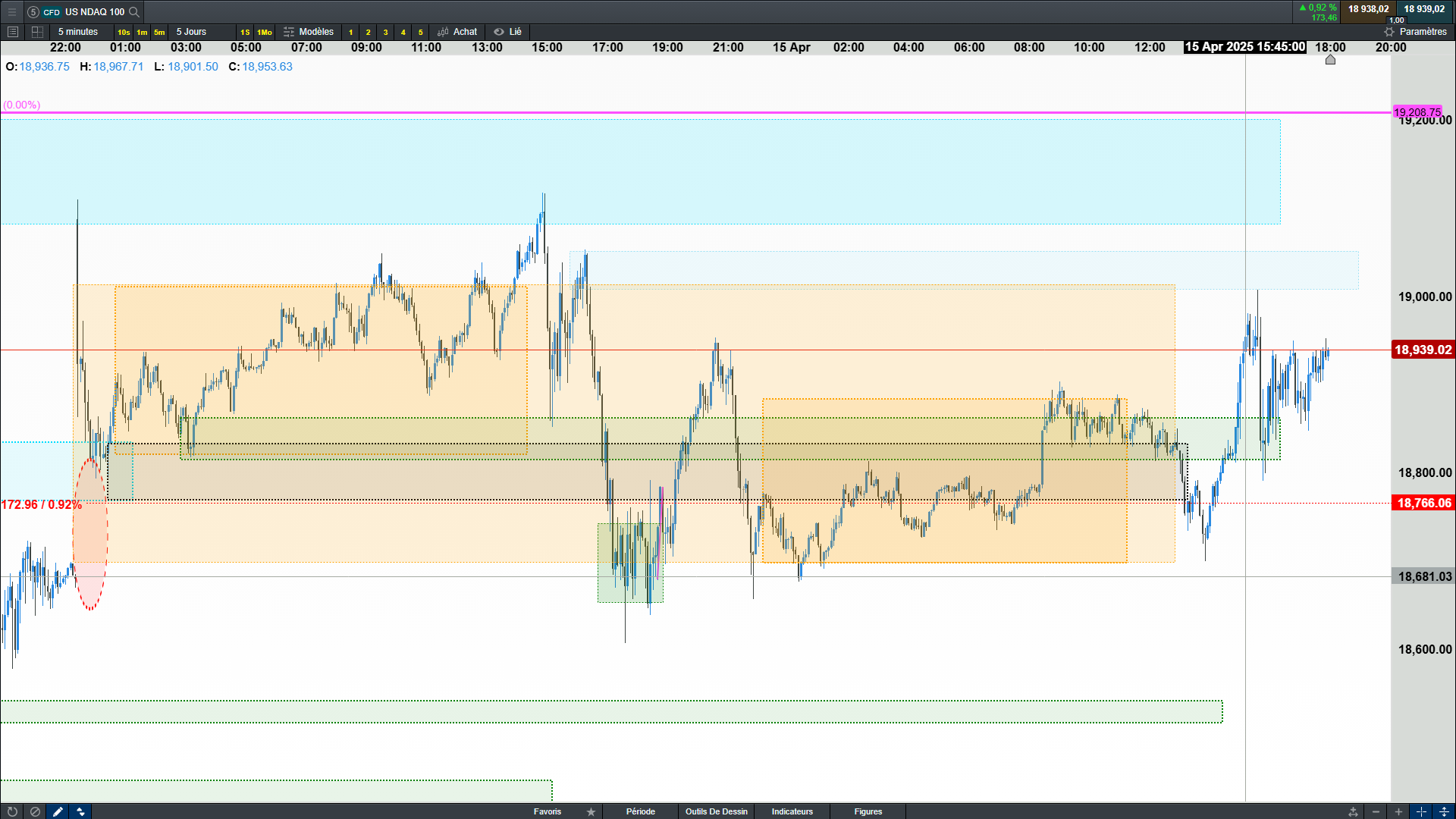1456x819 pixels.
Task: Toggle the Lié eye link option
Action: click(x=508, y=32)
